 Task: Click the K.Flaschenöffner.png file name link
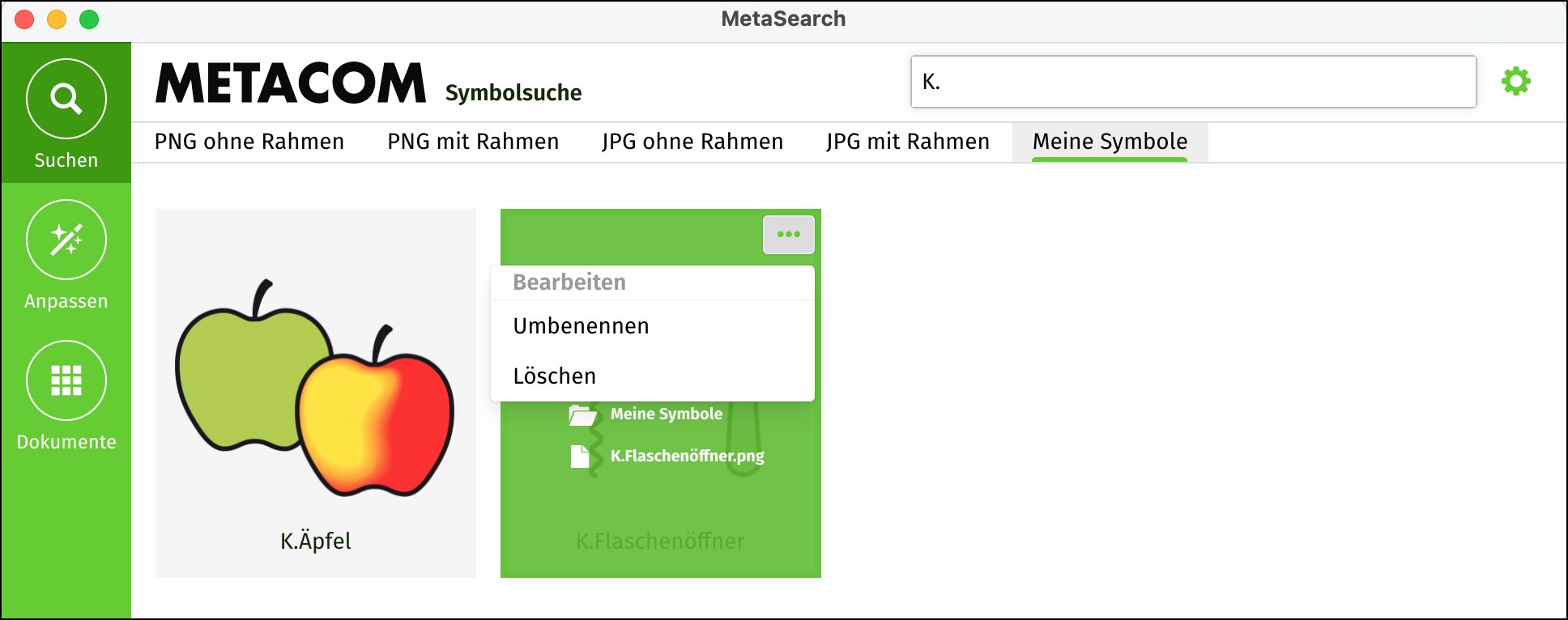pos(688,457)
